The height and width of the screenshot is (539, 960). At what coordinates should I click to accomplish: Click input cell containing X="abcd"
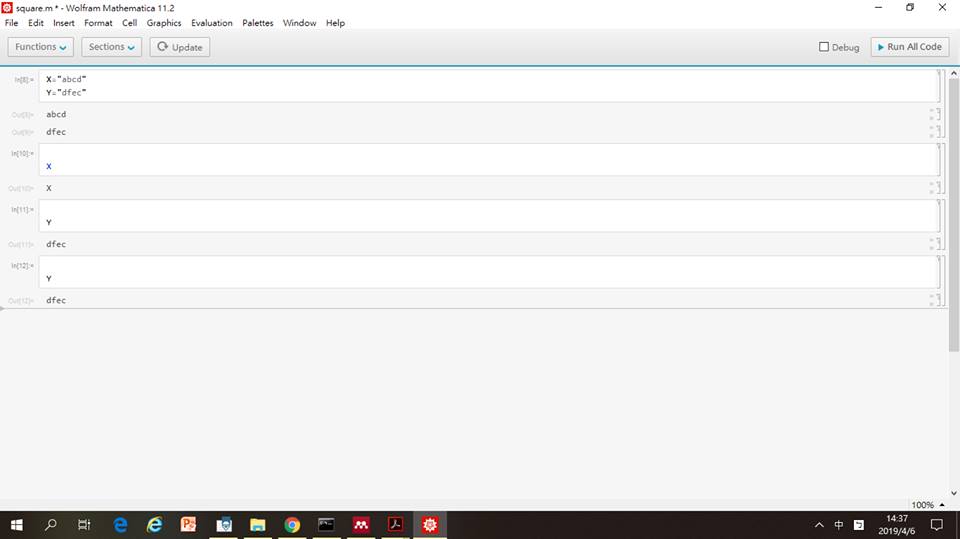coord(489,86)
